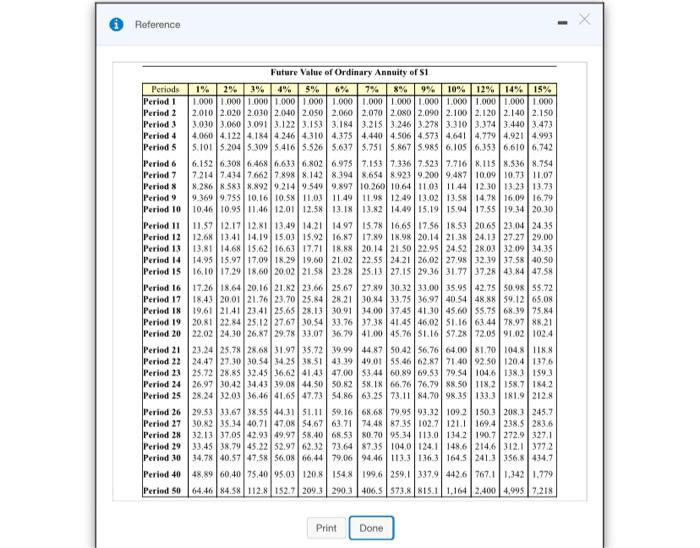Click the 1% column header

[203, 89]
